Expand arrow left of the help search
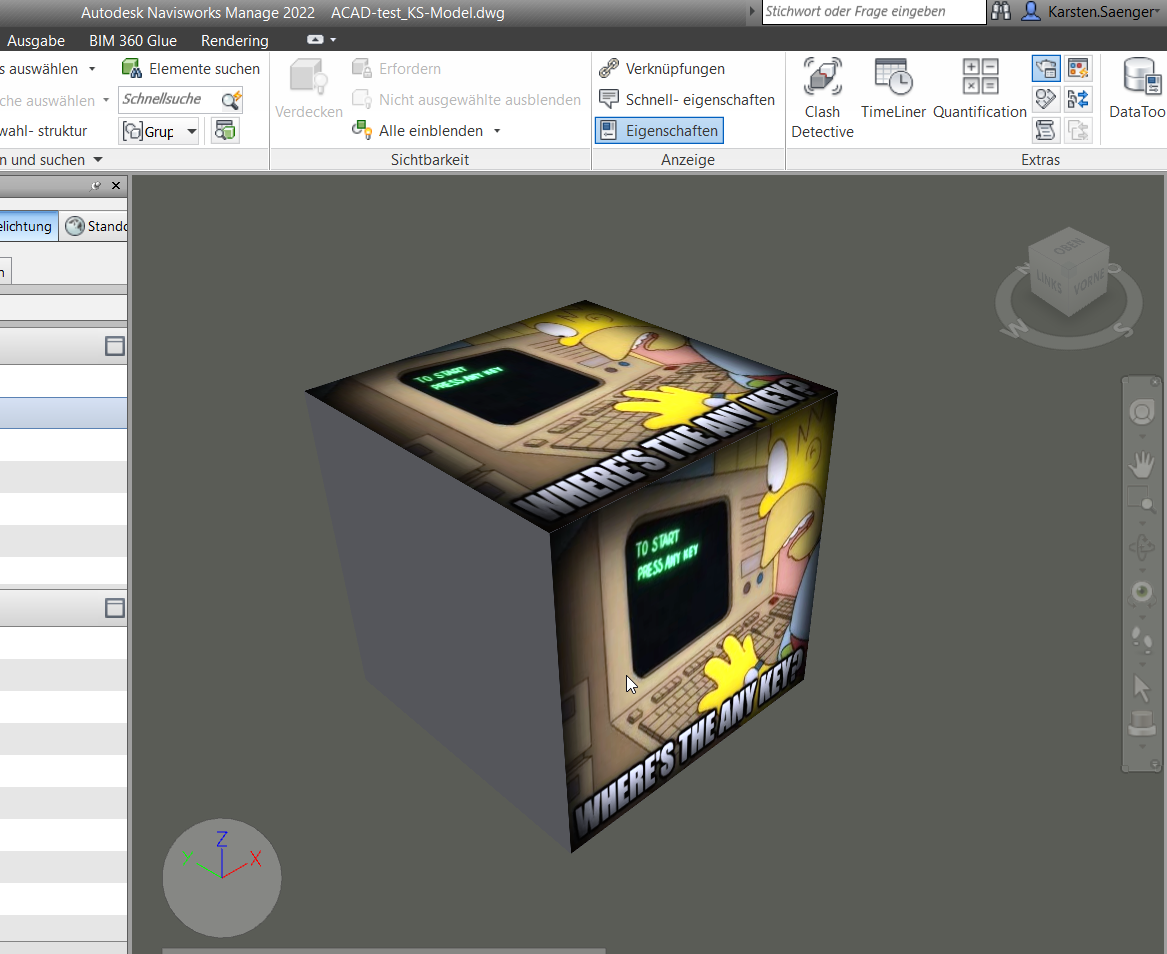The height and width of the screenshot is (954, 1167). 752,11
